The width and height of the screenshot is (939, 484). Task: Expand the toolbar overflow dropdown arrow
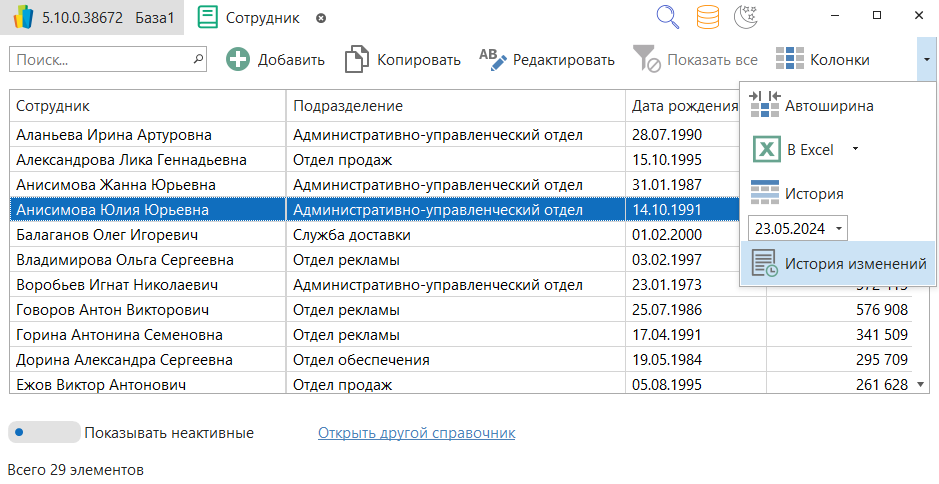point(926,60)
